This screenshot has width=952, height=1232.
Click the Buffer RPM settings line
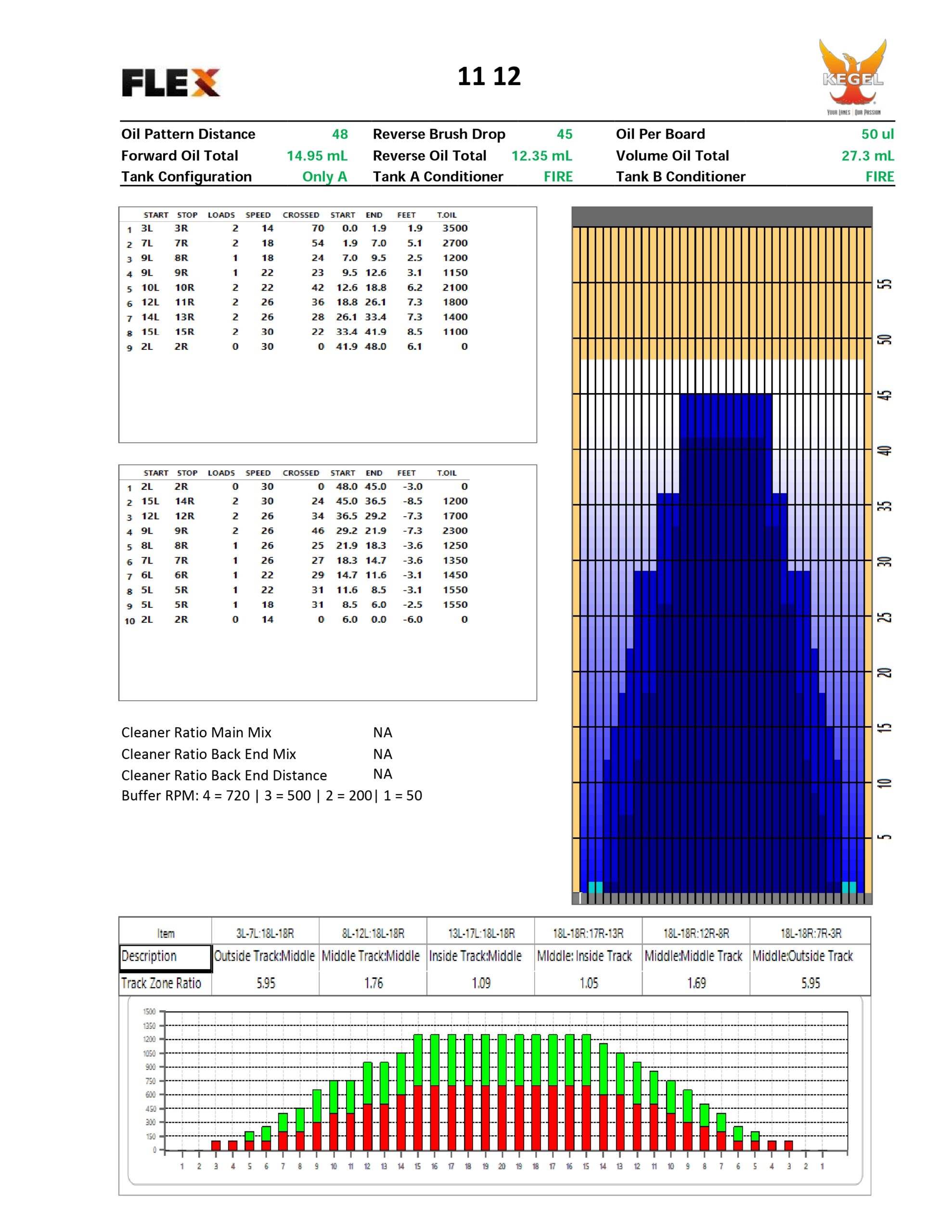[271, 796]
